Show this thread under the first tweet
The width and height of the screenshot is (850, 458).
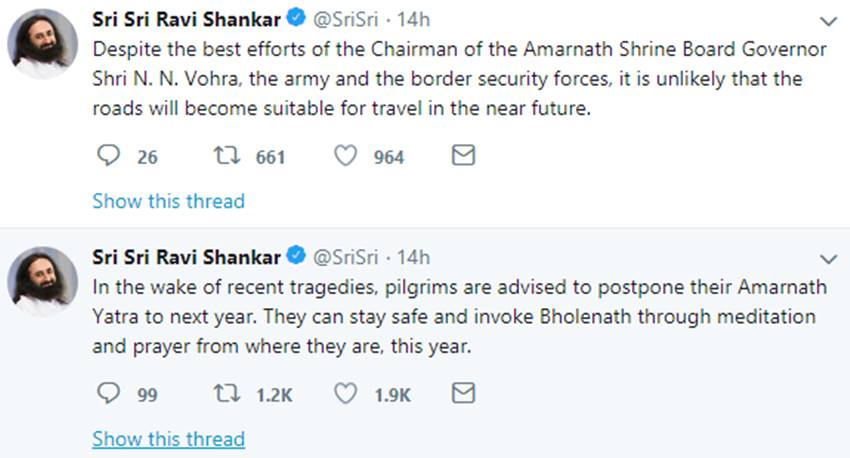[x=168, y=201]
